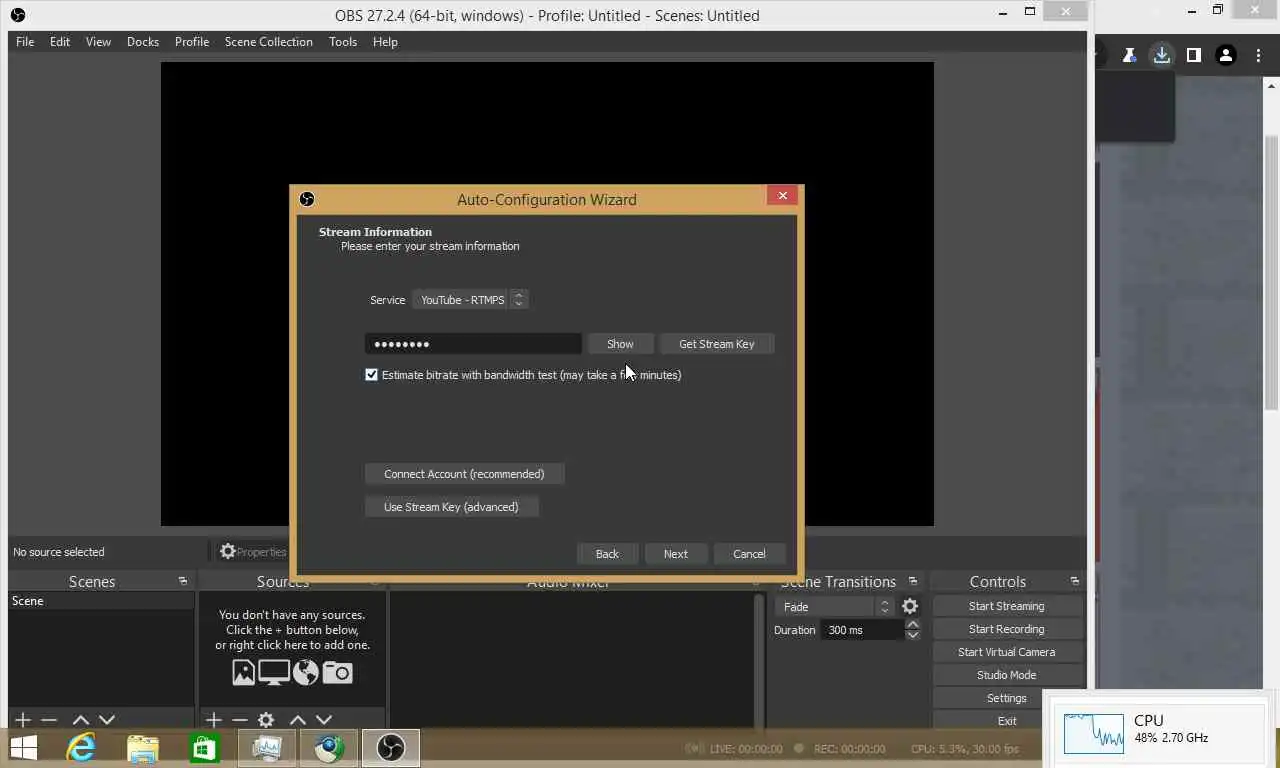1280x768 pixels.
Task: Undock the Scenes panel with float icon
Action: (x=182, y=581)
